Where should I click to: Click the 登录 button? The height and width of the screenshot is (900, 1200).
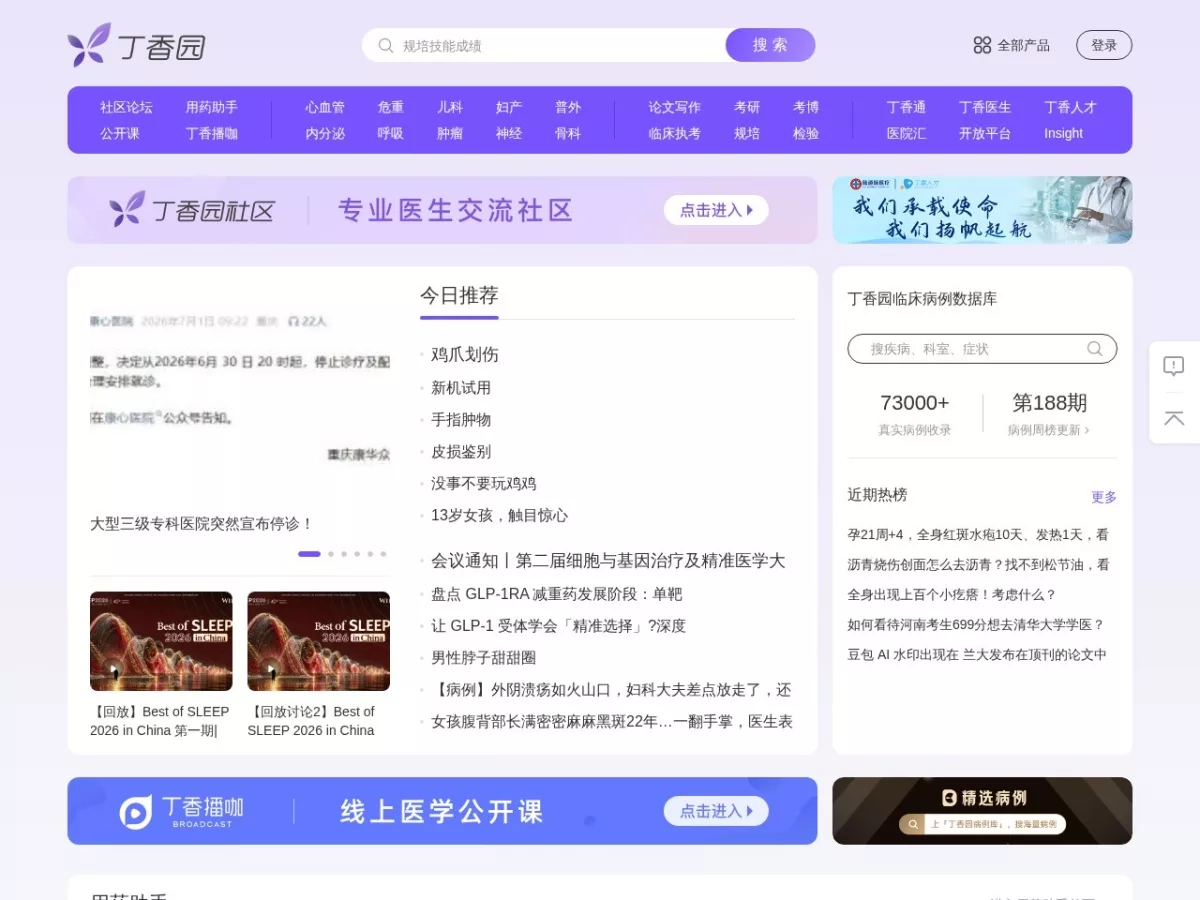tap(1104, 45)
